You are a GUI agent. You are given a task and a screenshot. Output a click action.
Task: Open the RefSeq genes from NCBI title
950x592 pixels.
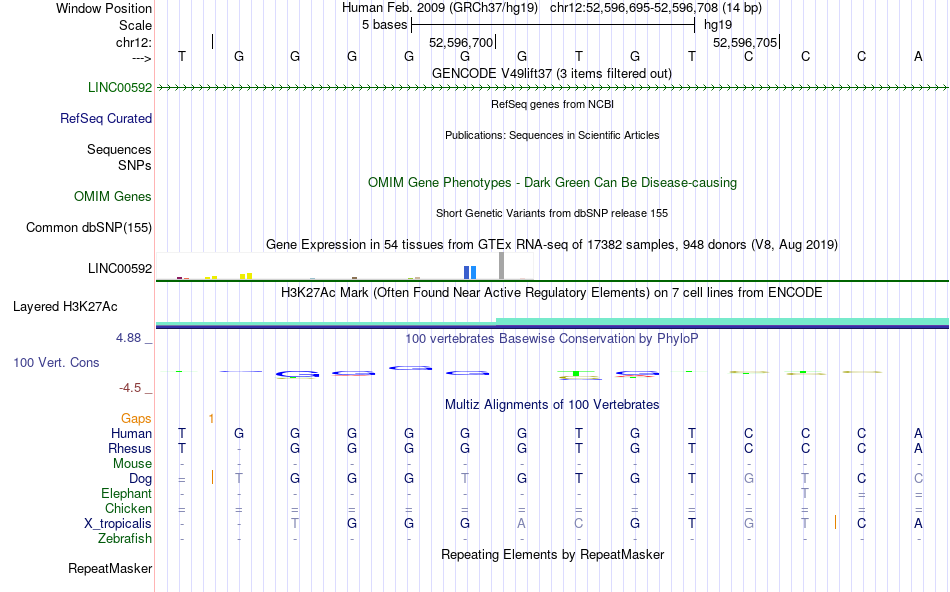pyautogui.click(x=552, y=104)
